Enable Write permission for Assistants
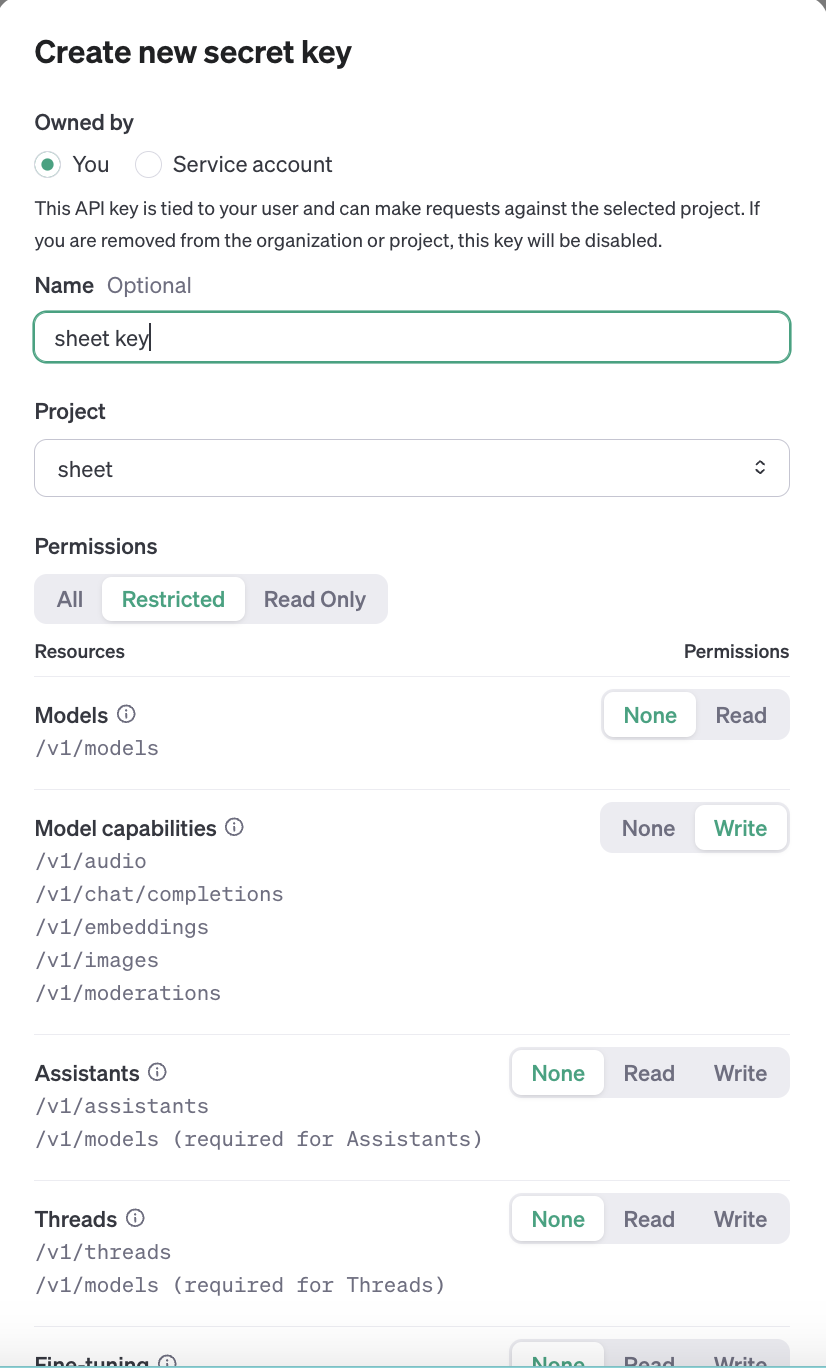This screenshot has width=826, height=1368. (740, 1072)
